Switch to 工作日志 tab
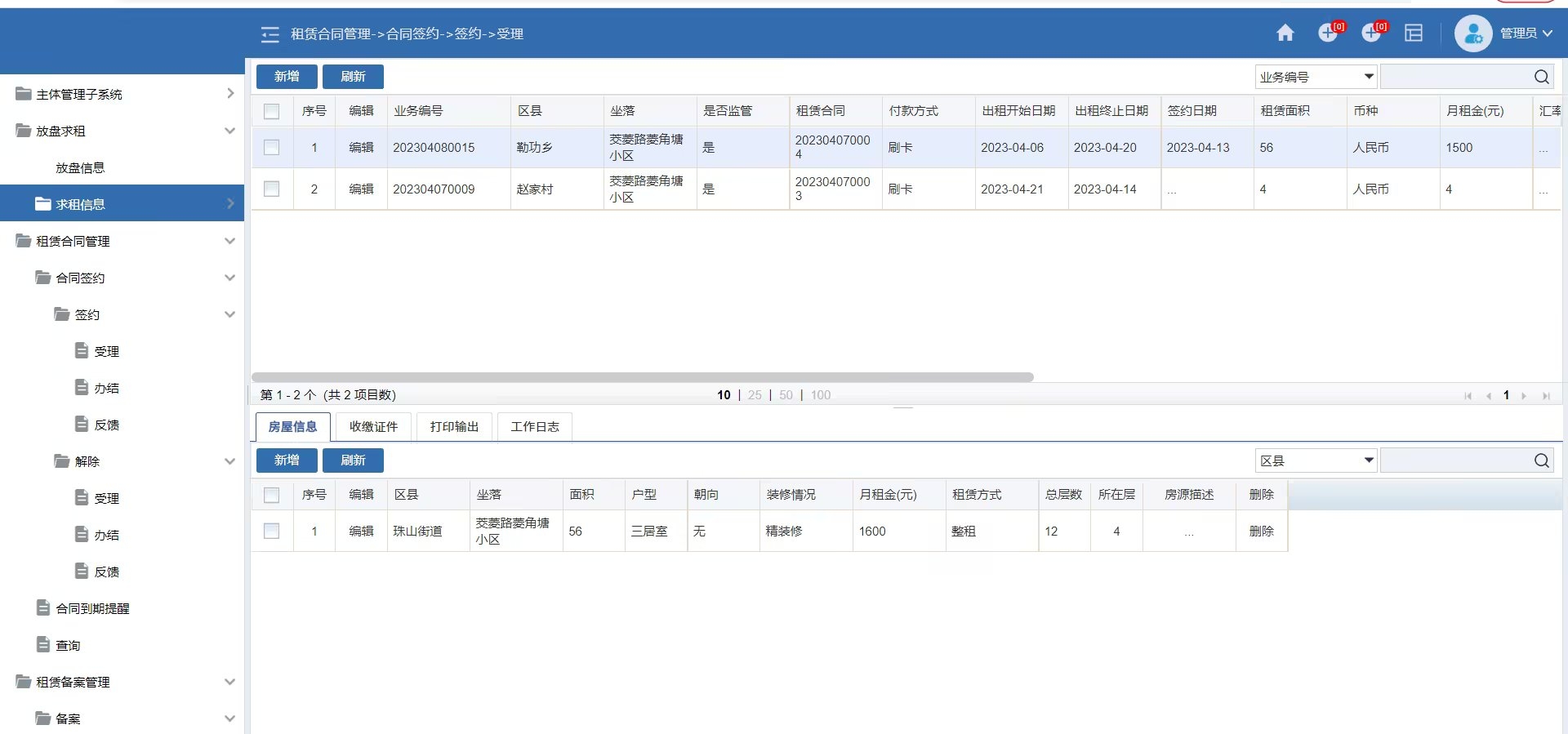1568x734 pixels. coord(535,427)
